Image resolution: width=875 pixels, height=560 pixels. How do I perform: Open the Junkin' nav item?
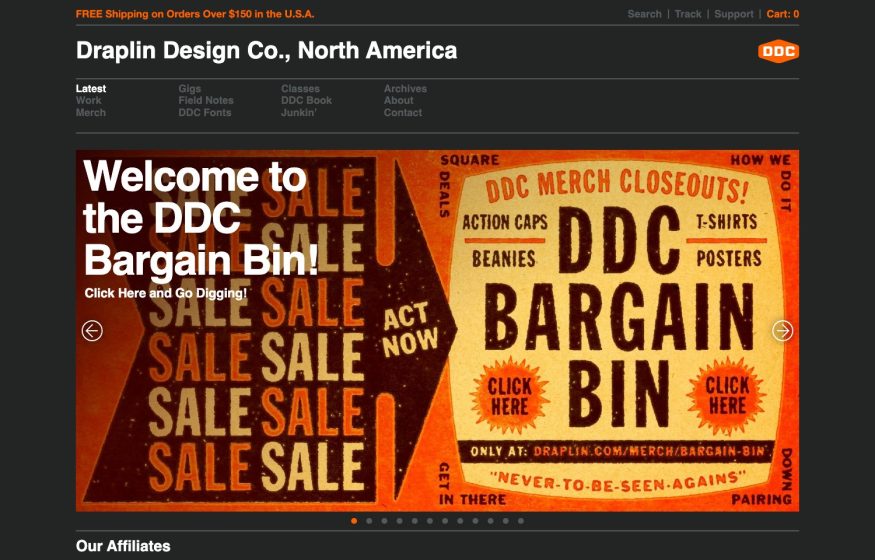point(299,112)
